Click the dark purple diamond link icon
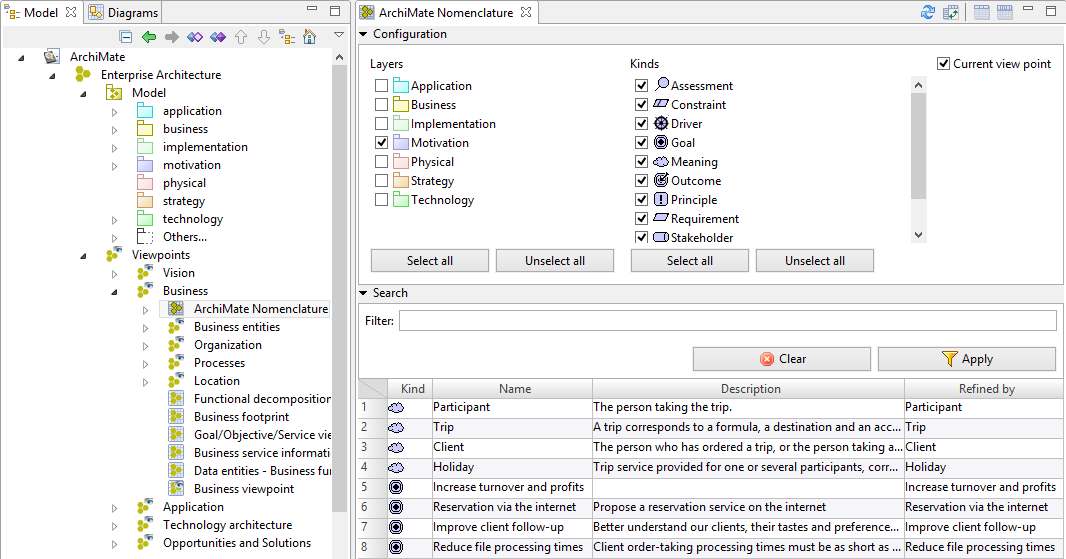Viewport: 1066px width, 559px height. 218,37
